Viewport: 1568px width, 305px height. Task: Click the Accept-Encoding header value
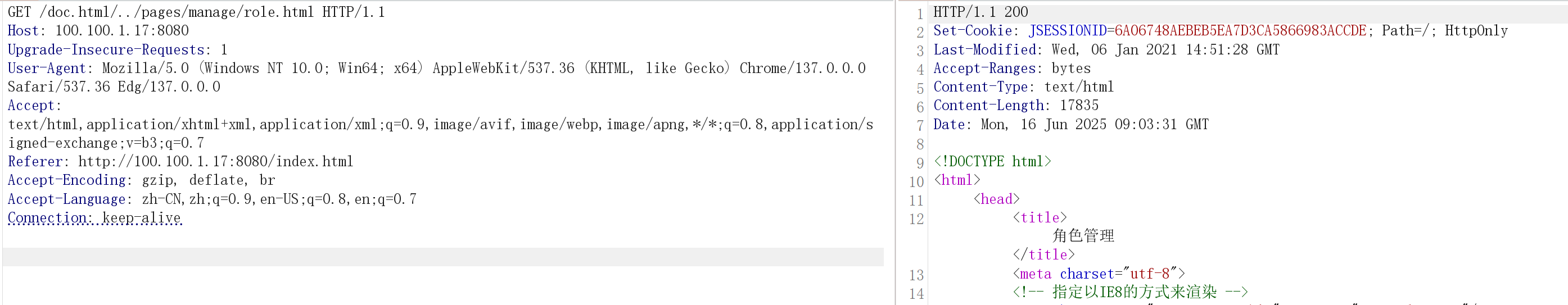[208, 180]
